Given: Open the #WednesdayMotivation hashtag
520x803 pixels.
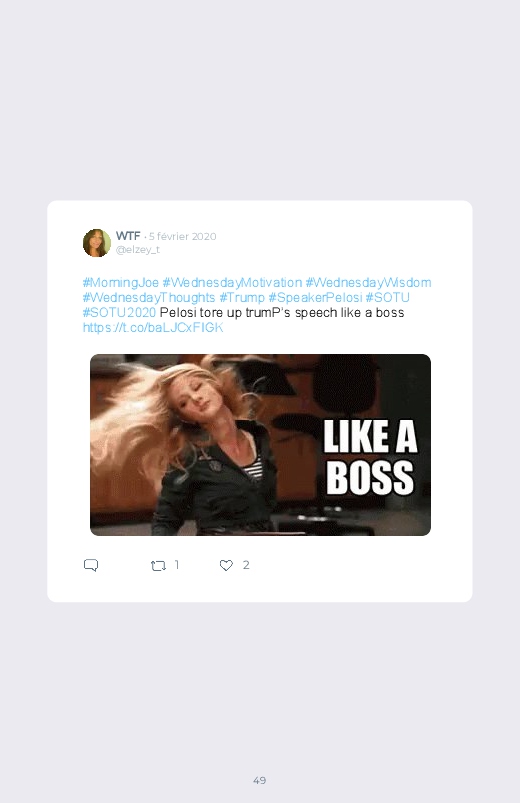Looking at the screenshot, I should click(232, 283).
